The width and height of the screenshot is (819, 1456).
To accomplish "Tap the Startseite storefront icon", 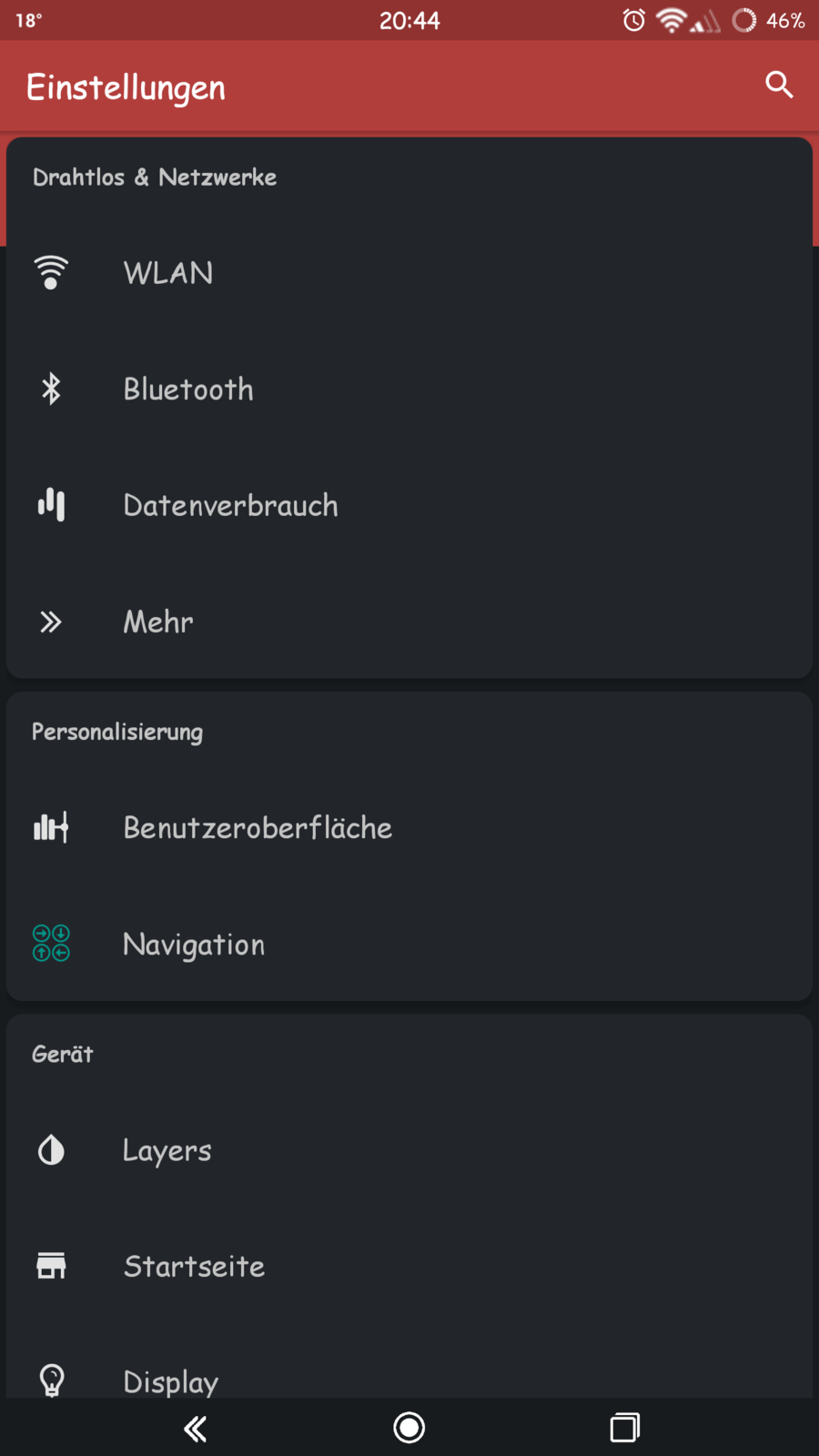I will coord(51,1266).
